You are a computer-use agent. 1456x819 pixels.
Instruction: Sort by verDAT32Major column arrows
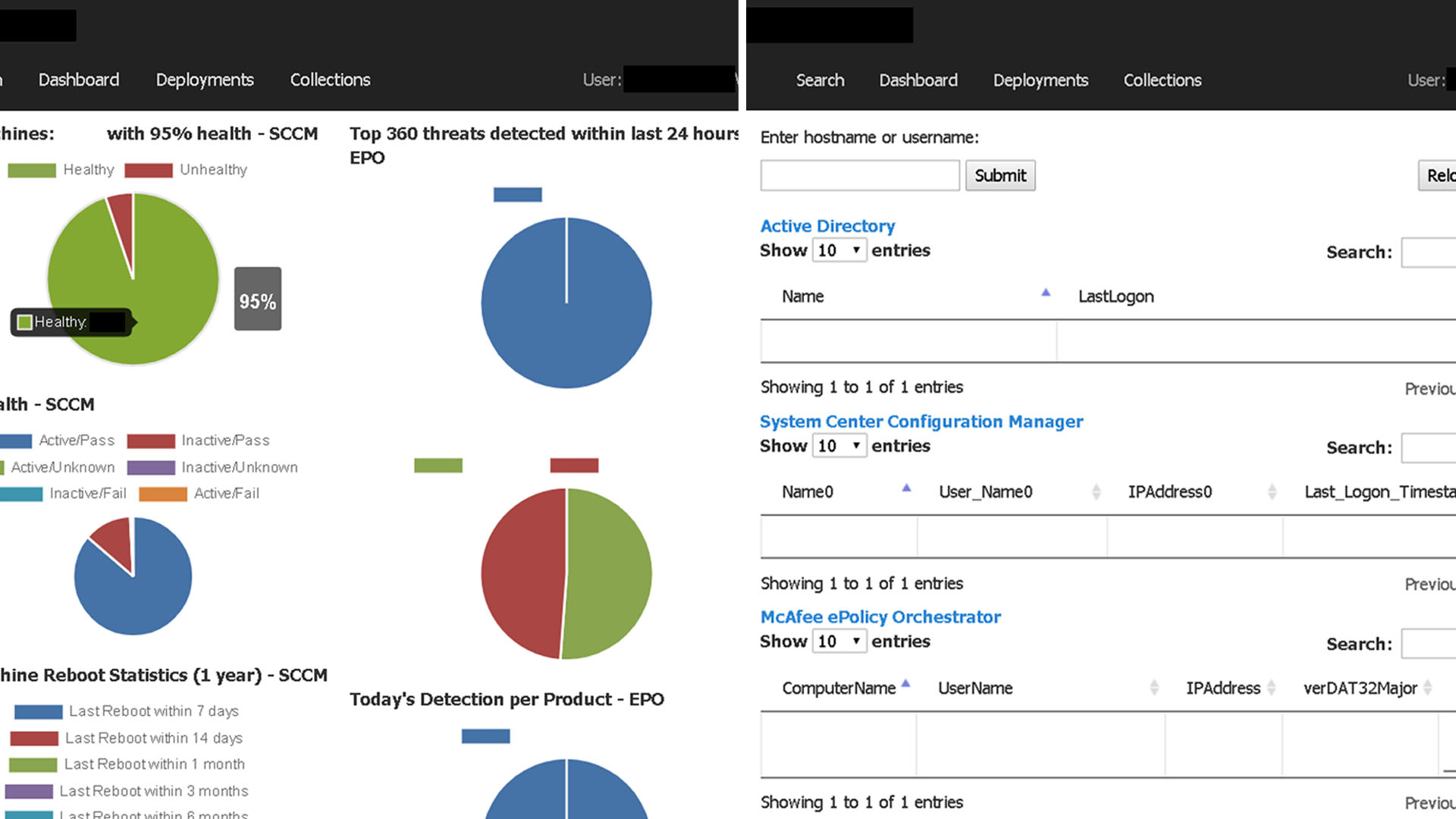(x=1428, y=688)
